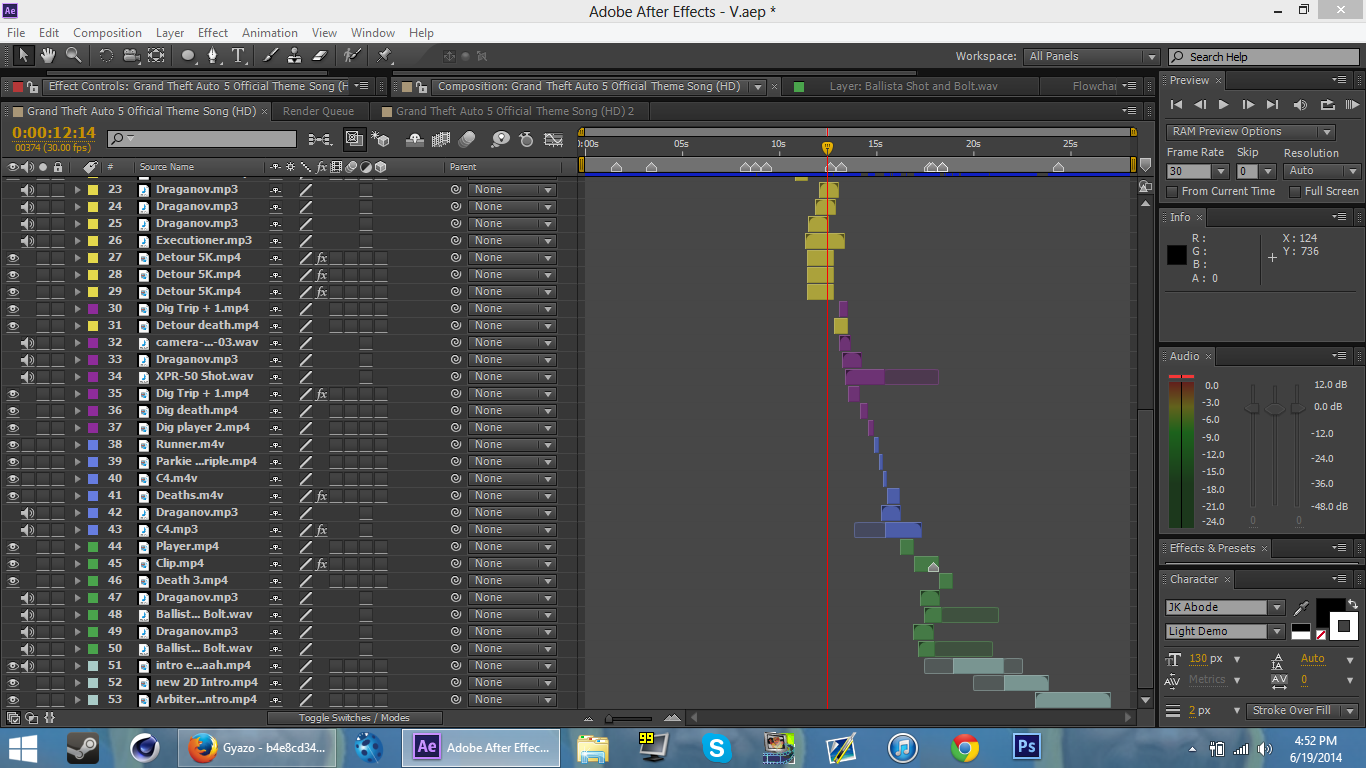
Task: Open the Resolution Auto dropdown
Action: point(1323,171)
